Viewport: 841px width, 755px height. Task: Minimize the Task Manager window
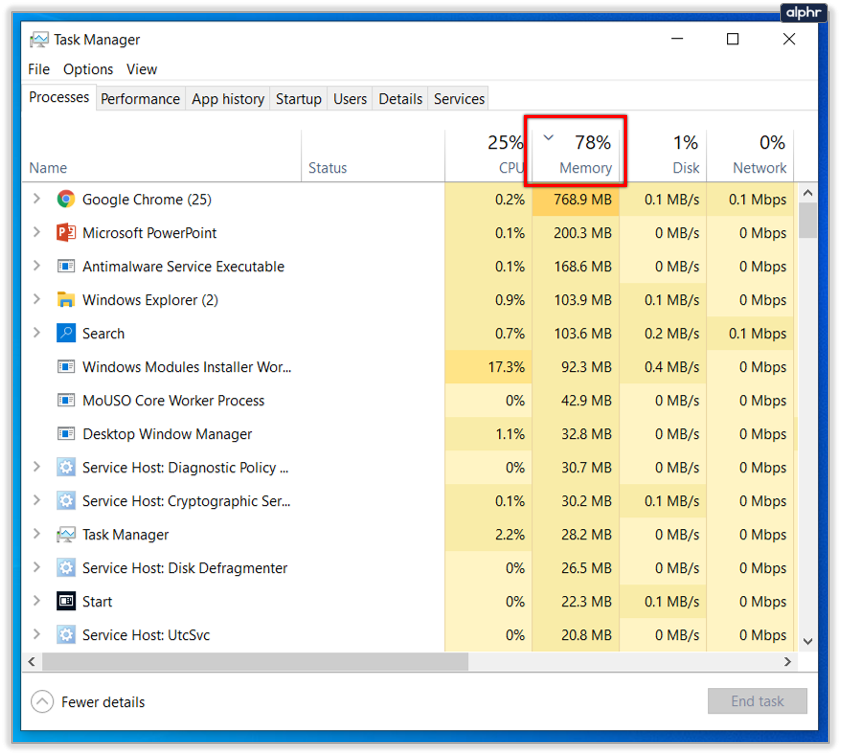[x=677, y=39]
